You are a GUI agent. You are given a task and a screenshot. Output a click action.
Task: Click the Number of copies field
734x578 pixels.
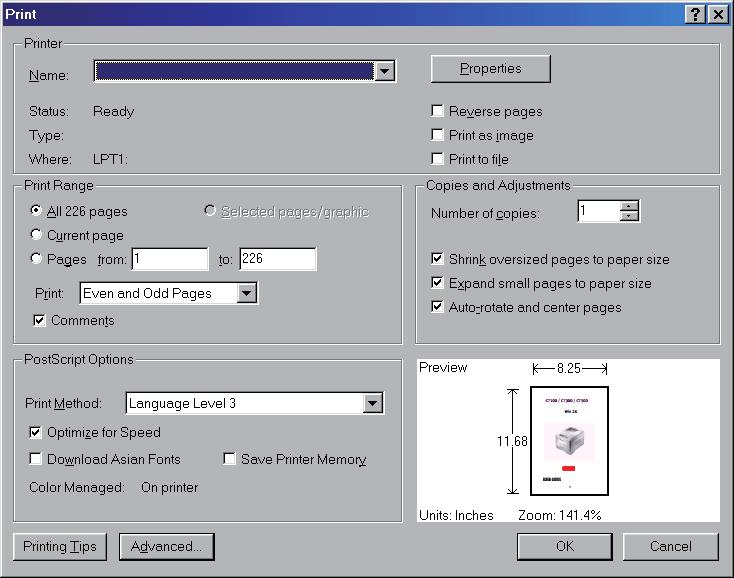tap(599, 211)
